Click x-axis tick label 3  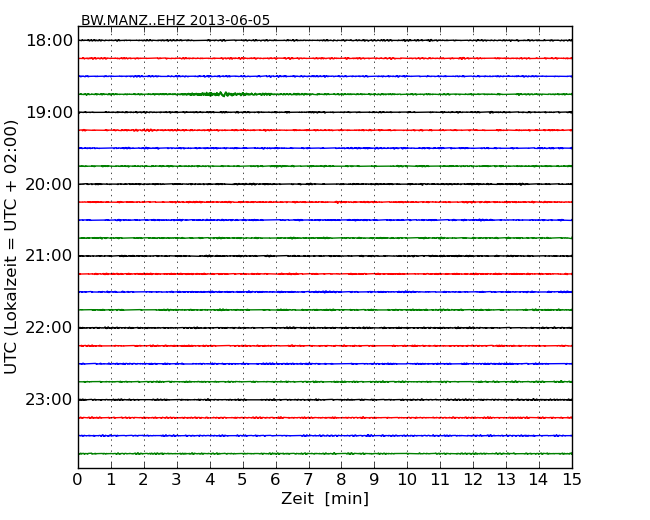(x=177, y=480)
